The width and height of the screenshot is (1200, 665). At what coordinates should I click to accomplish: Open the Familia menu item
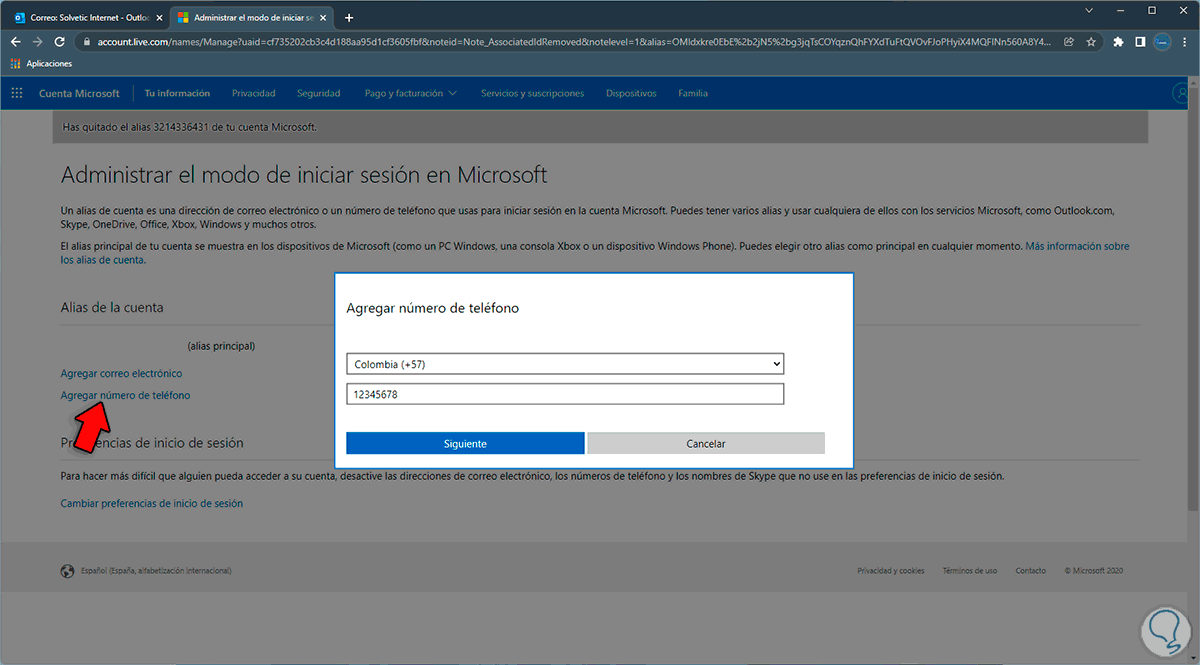693,93
